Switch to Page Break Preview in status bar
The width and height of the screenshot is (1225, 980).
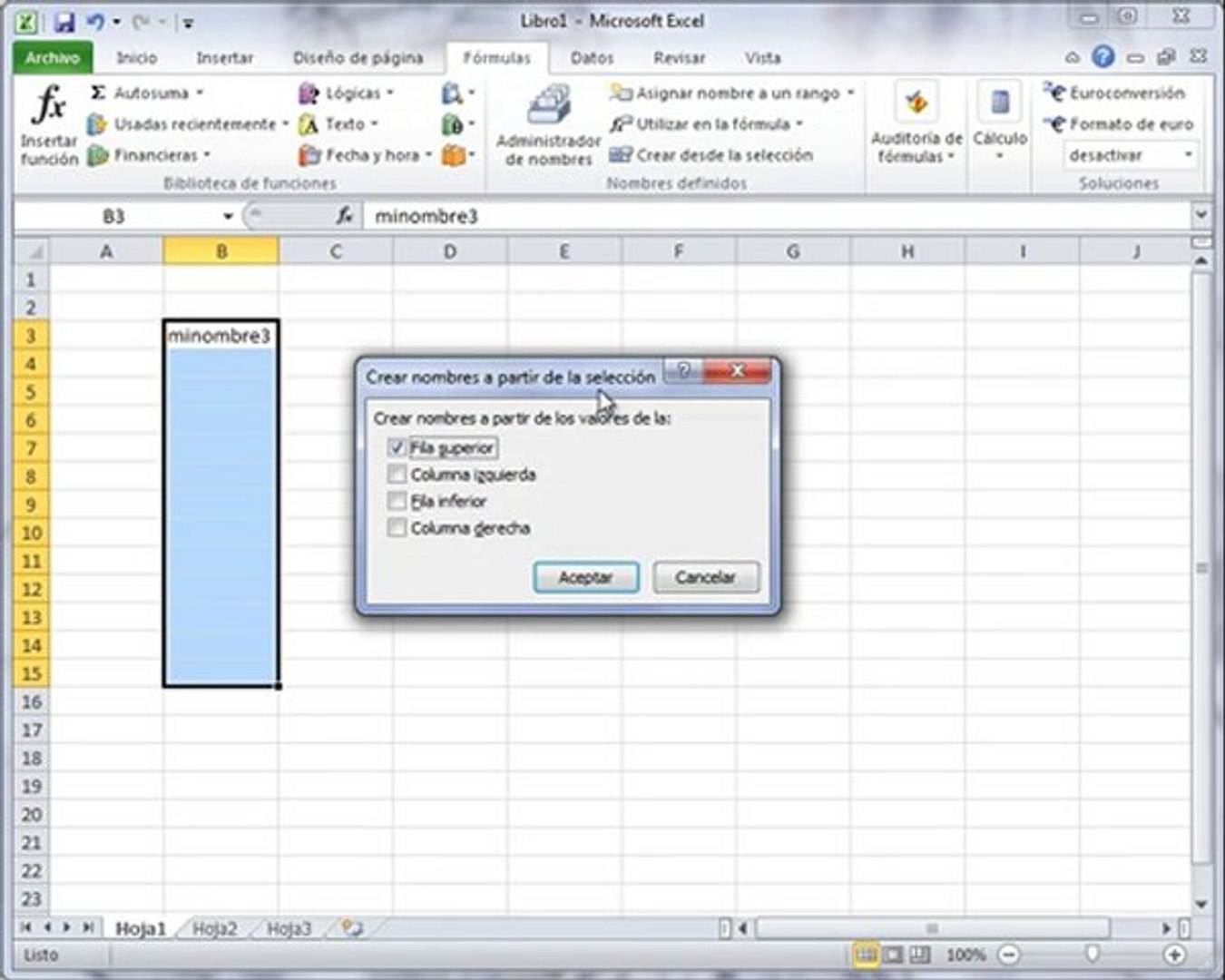pyautogui.click(x=920, y=955)
